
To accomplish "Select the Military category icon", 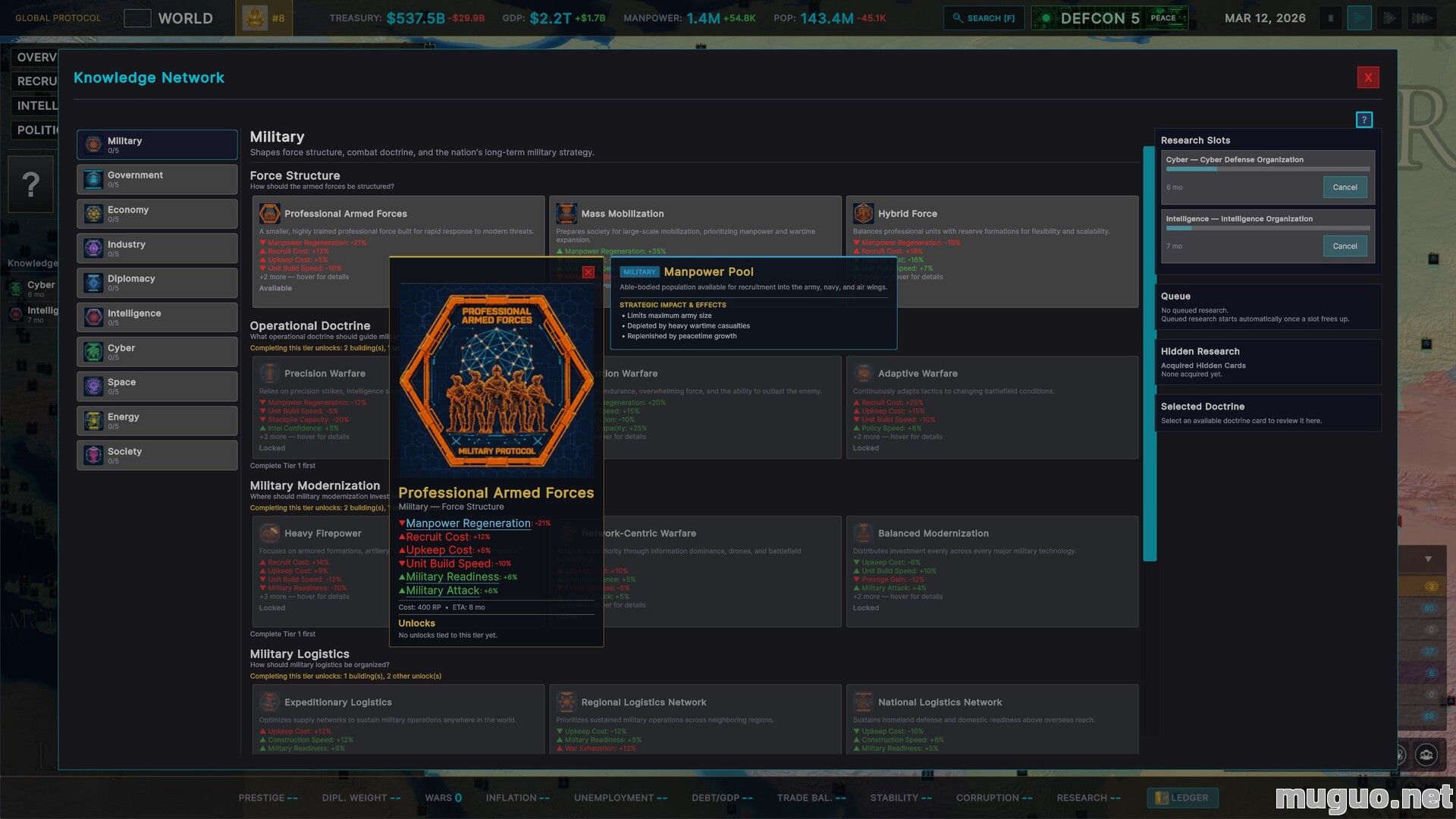I will 93,145.
